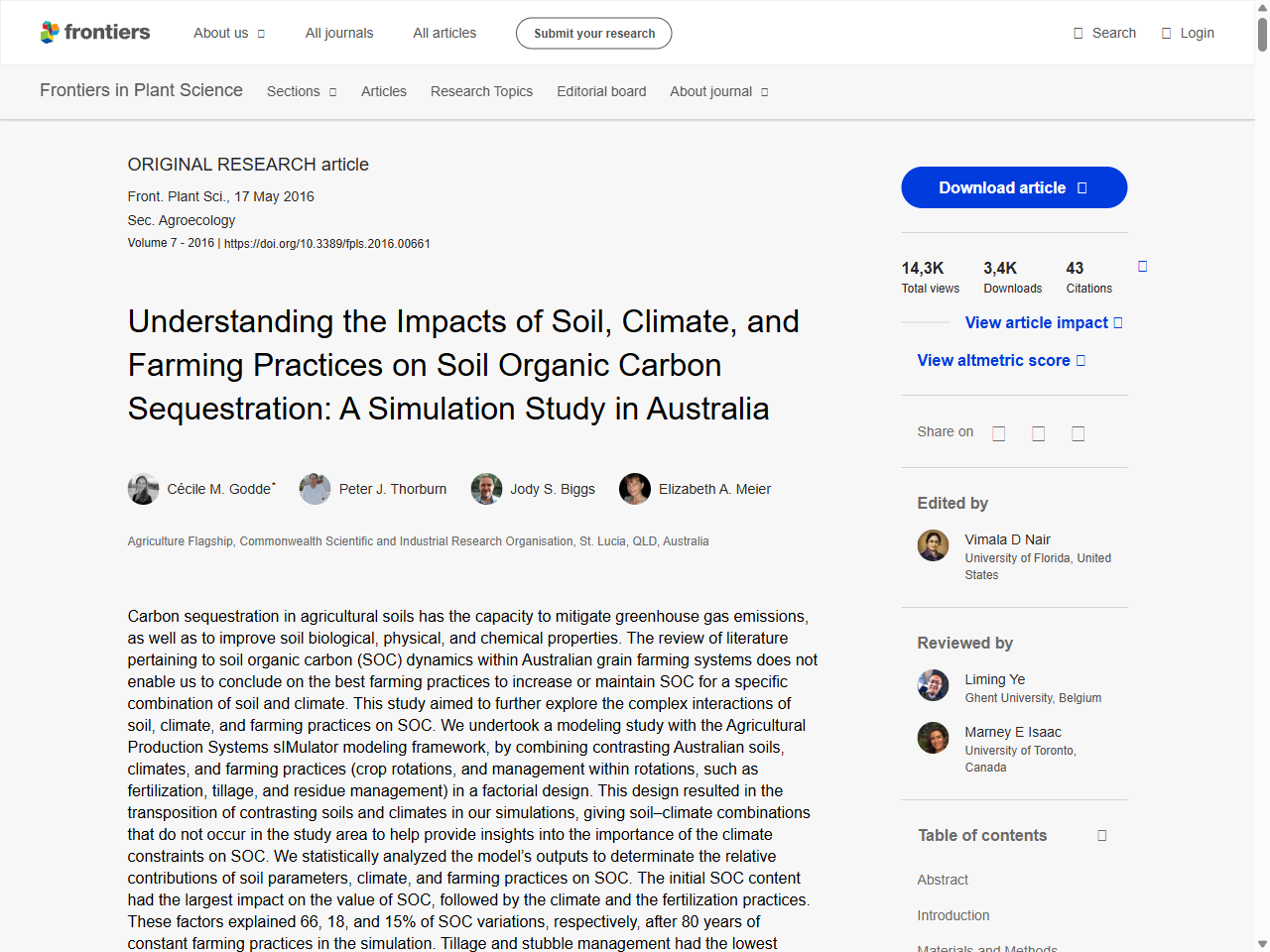Click the info icon beside the Citations count
Screen dimensions: 1270x952
point(1142,266)
